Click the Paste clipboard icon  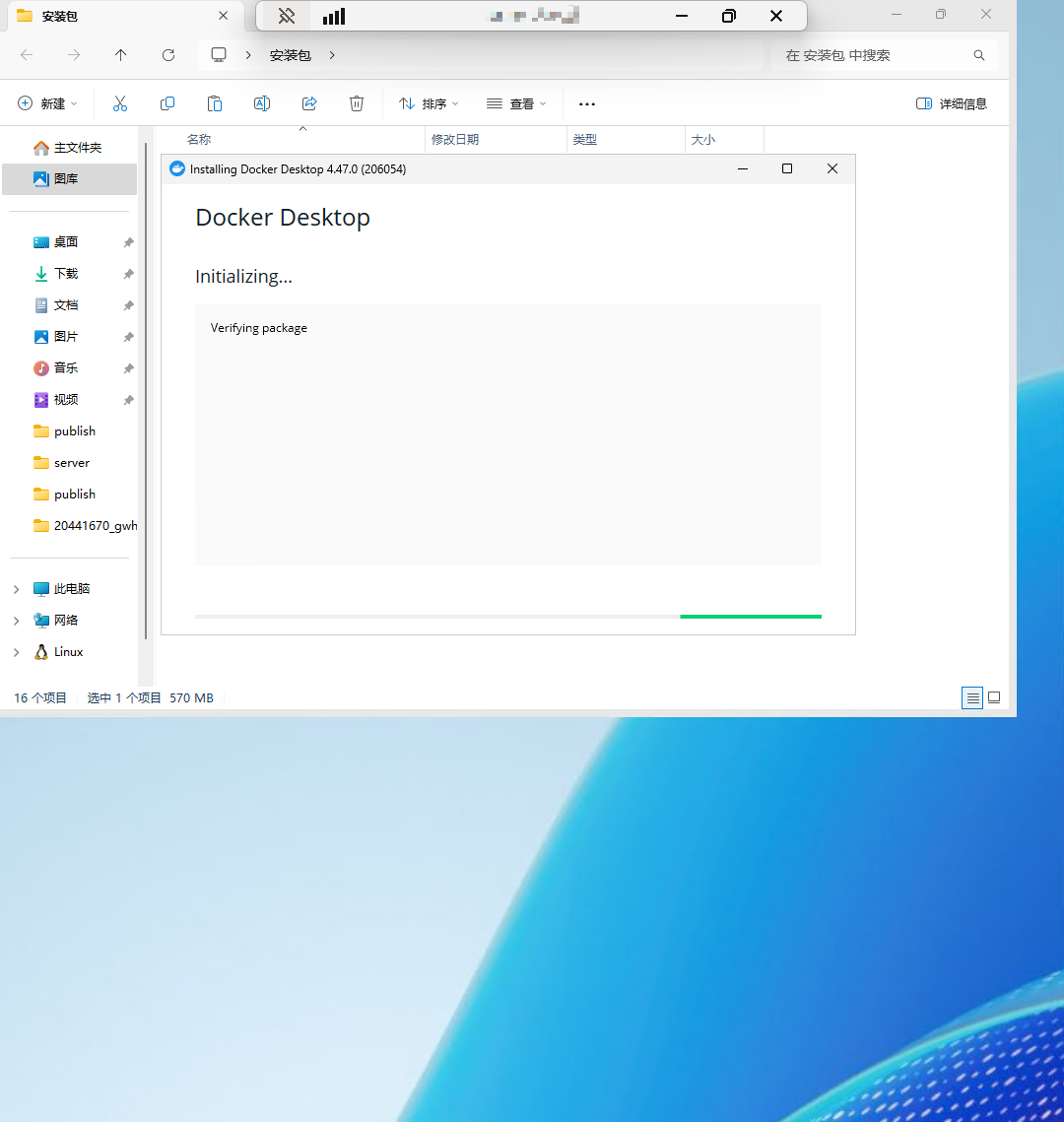coord(215,103)
